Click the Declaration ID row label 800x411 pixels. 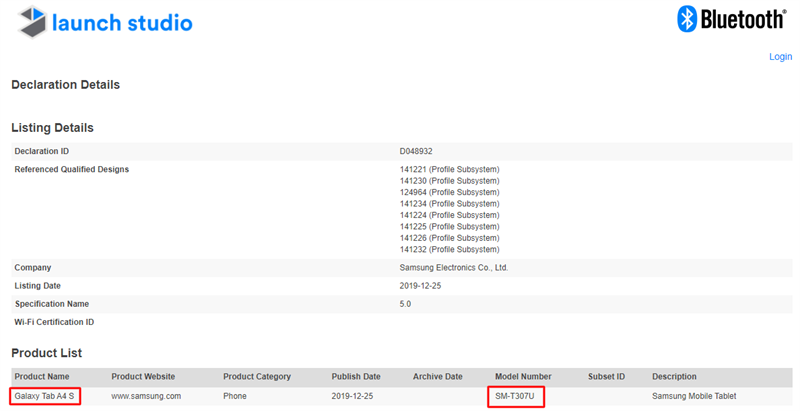pyautogui.click(x=41, y=151)
